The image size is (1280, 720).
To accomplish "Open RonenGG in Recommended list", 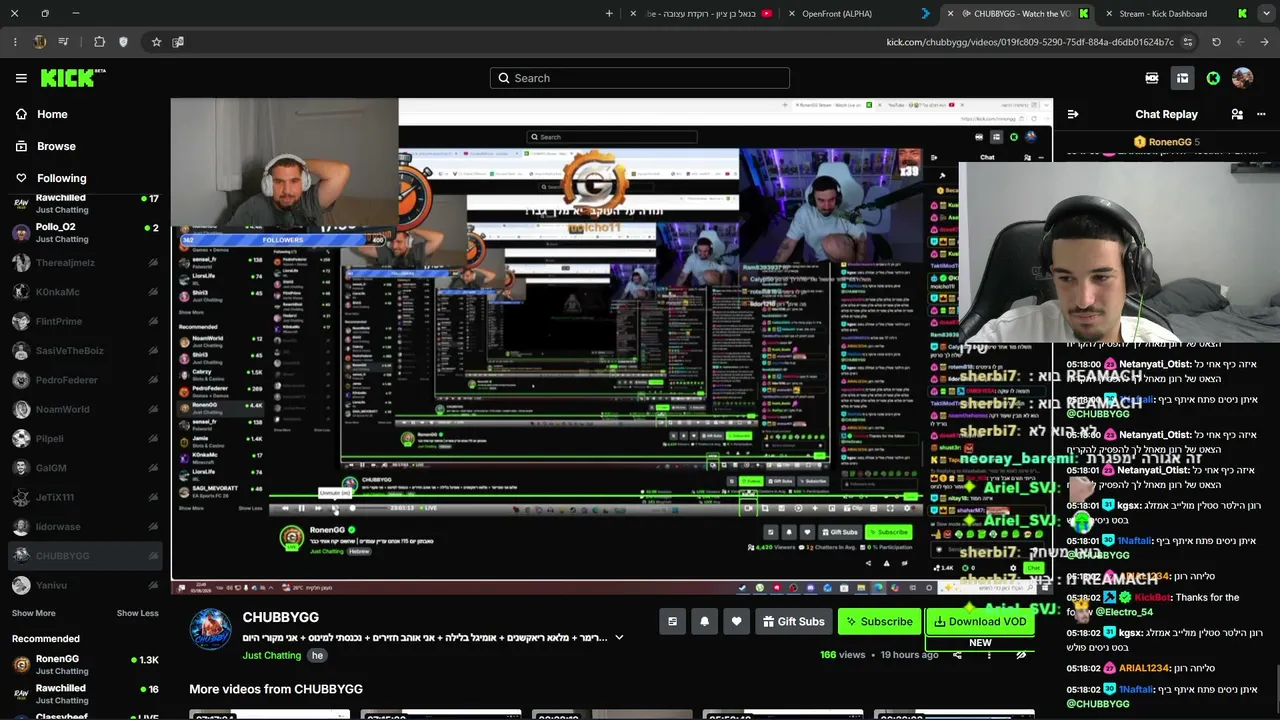I will (85, 665).
